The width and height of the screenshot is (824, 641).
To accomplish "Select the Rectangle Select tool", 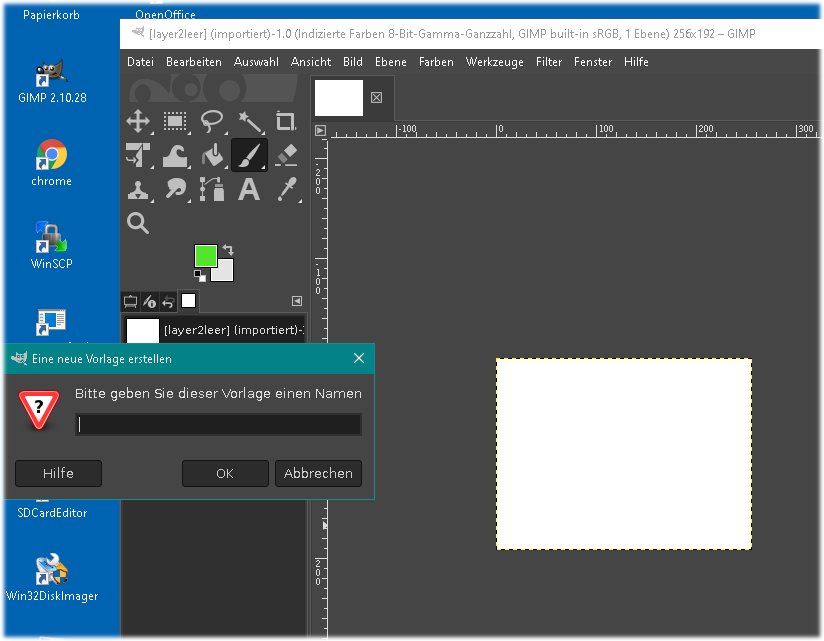I will tap(175, 122).
